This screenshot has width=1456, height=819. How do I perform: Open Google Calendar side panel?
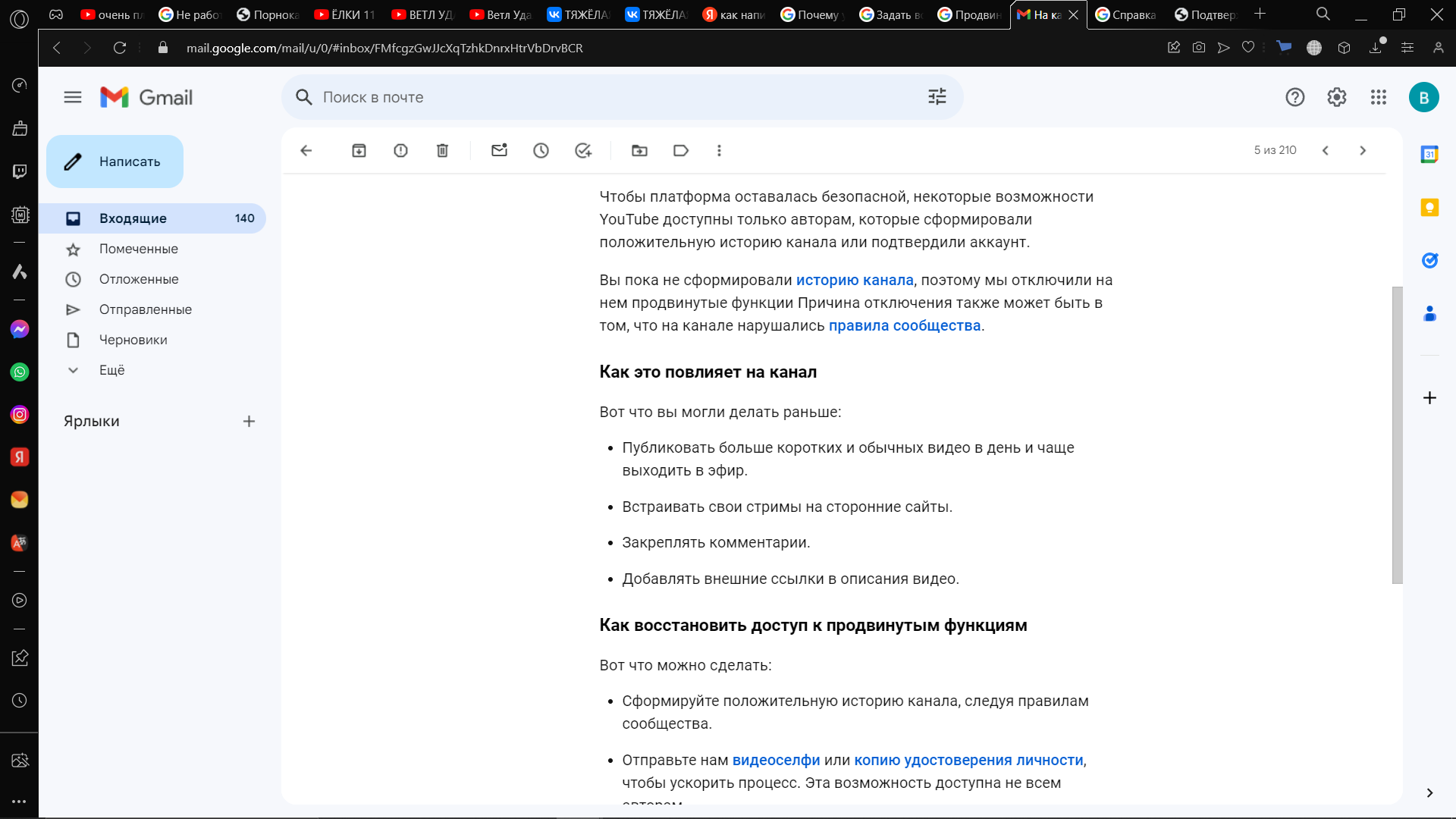[1429, 155]
